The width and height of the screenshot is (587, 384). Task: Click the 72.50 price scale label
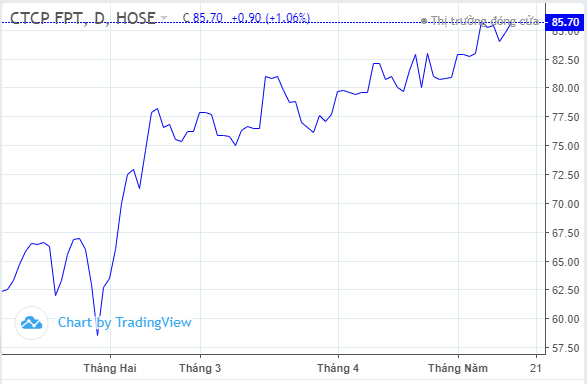(x=566, y=175)
